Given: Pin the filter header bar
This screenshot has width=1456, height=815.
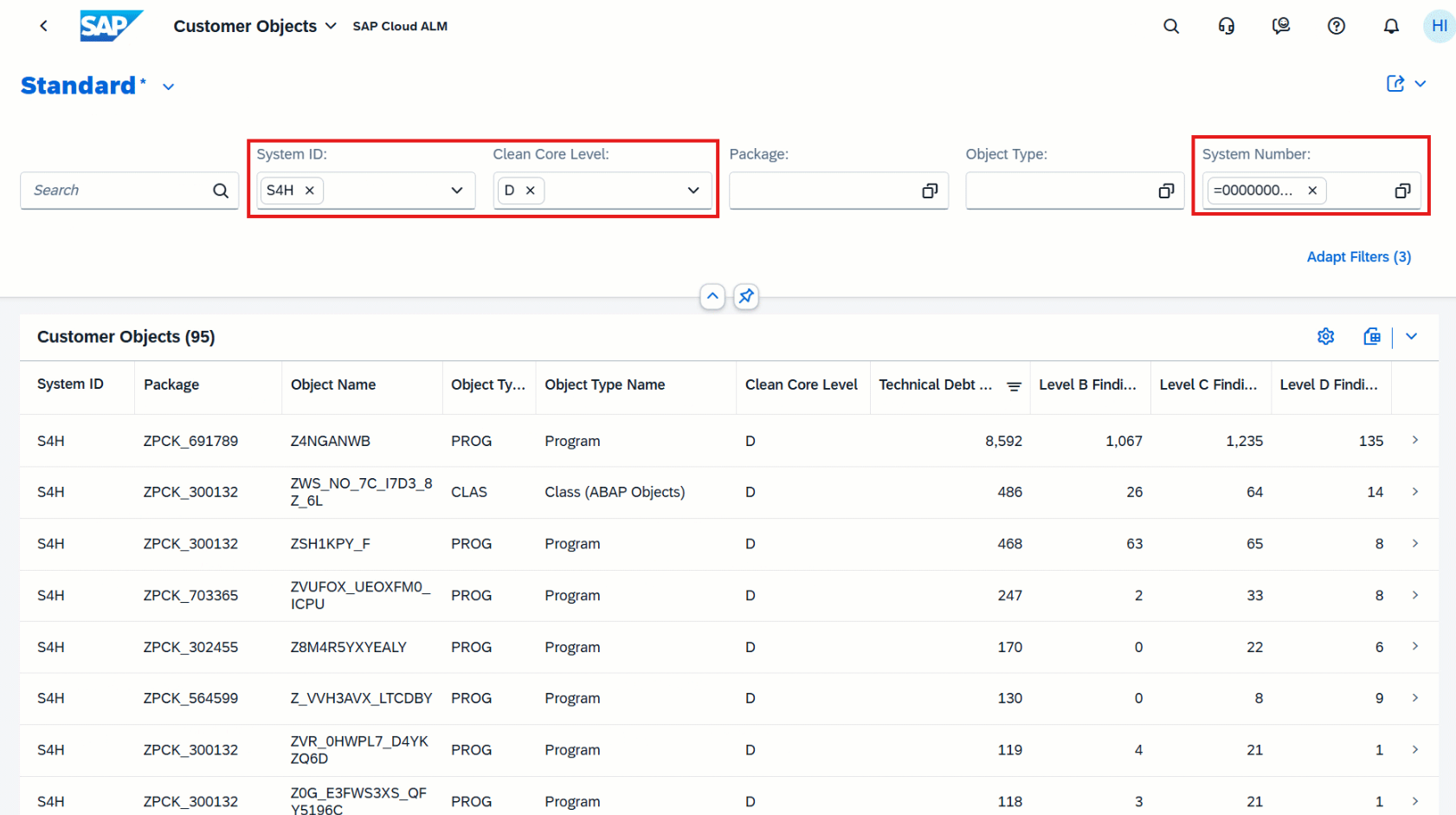Looking at the screenshot, I should point(745,296).
